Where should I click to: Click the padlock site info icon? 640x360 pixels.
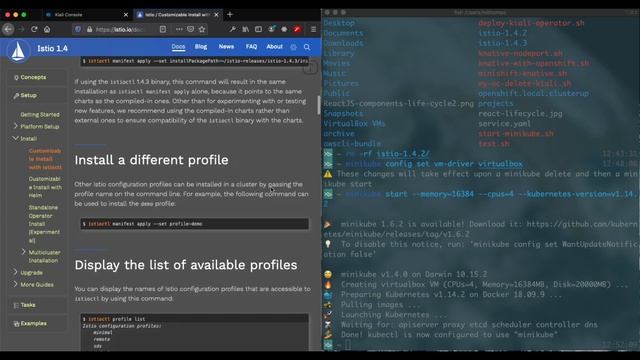(89, 29)
